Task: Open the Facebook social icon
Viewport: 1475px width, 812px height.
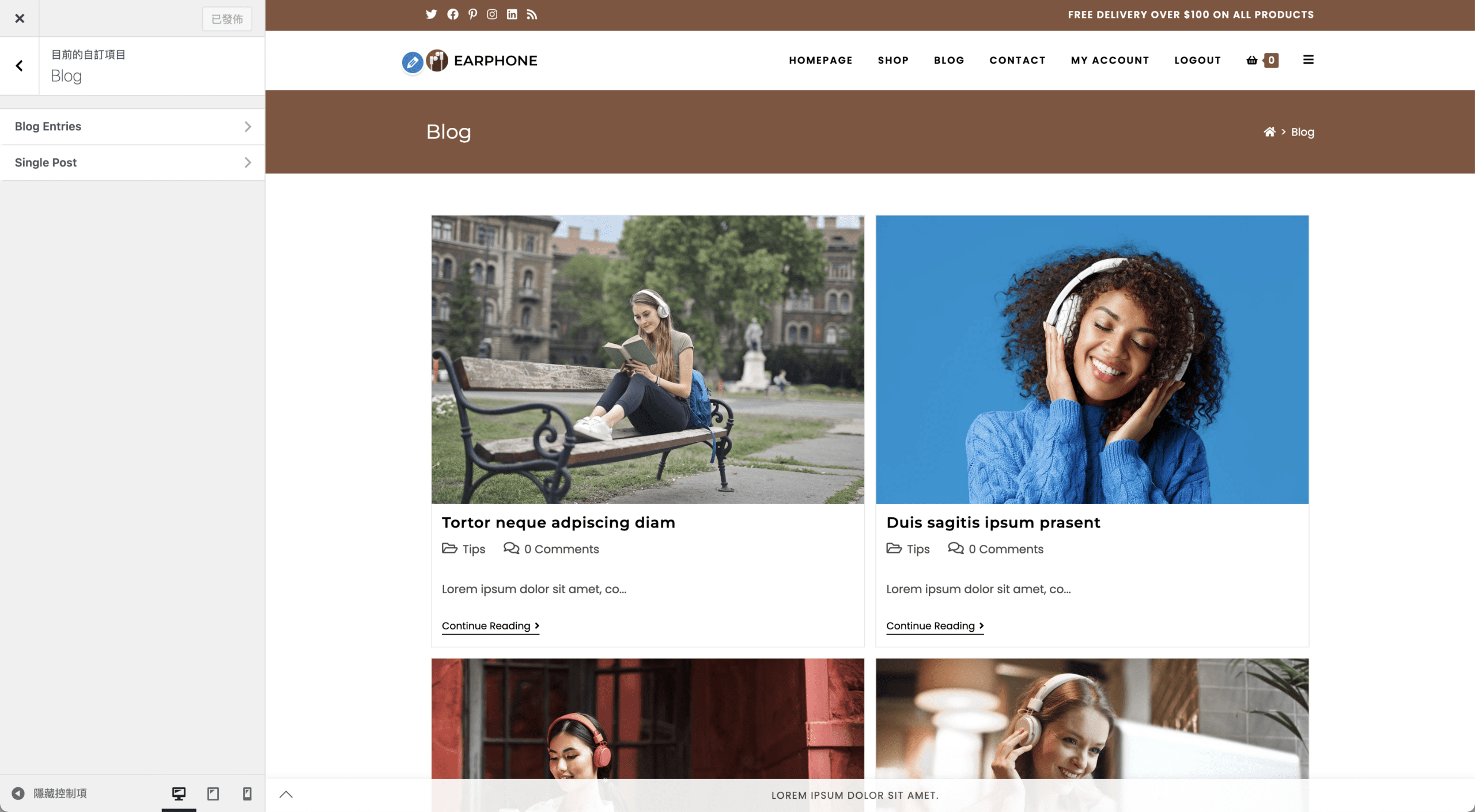Action: [453, 14]
